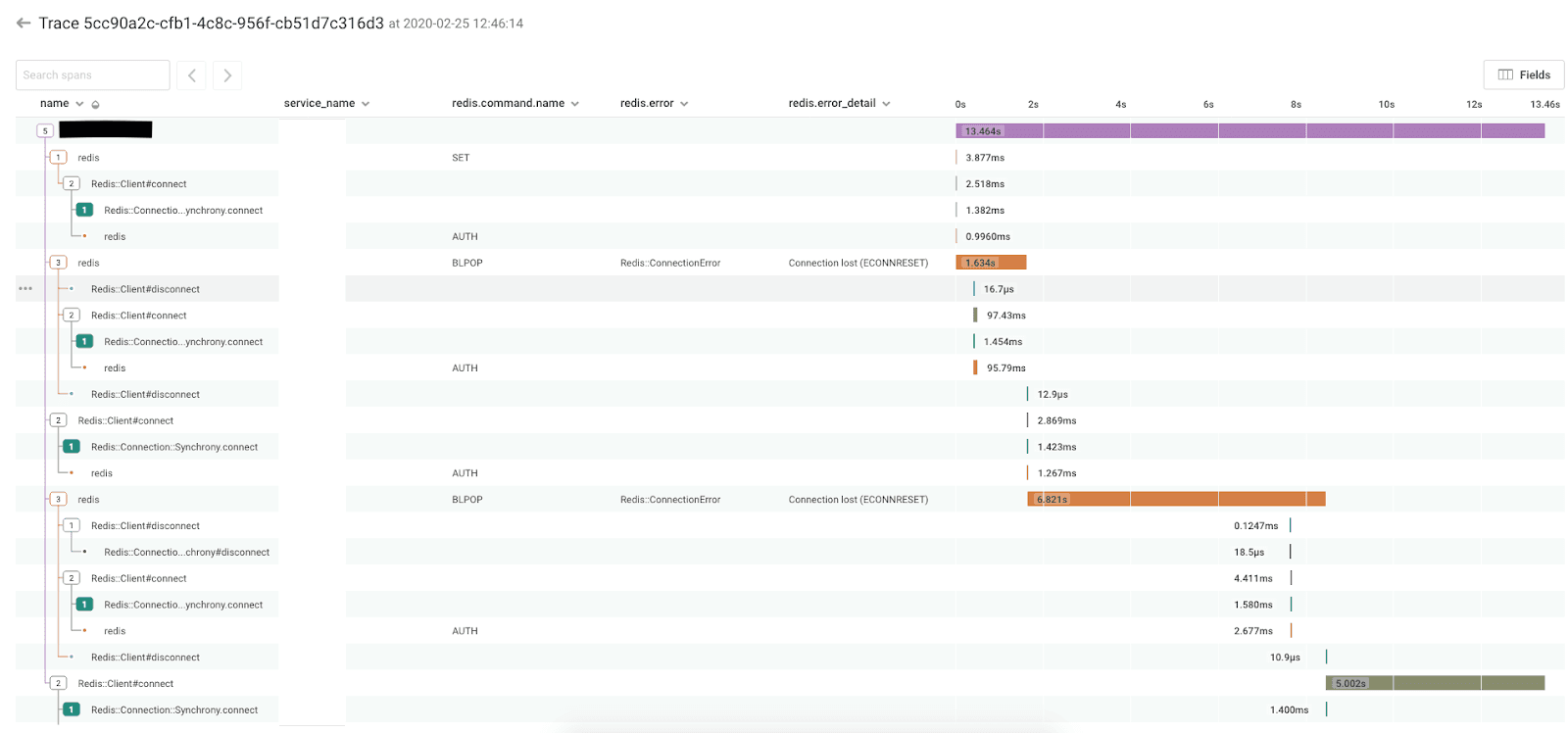Select the 5.002s olive span bar

(1435, 683)
